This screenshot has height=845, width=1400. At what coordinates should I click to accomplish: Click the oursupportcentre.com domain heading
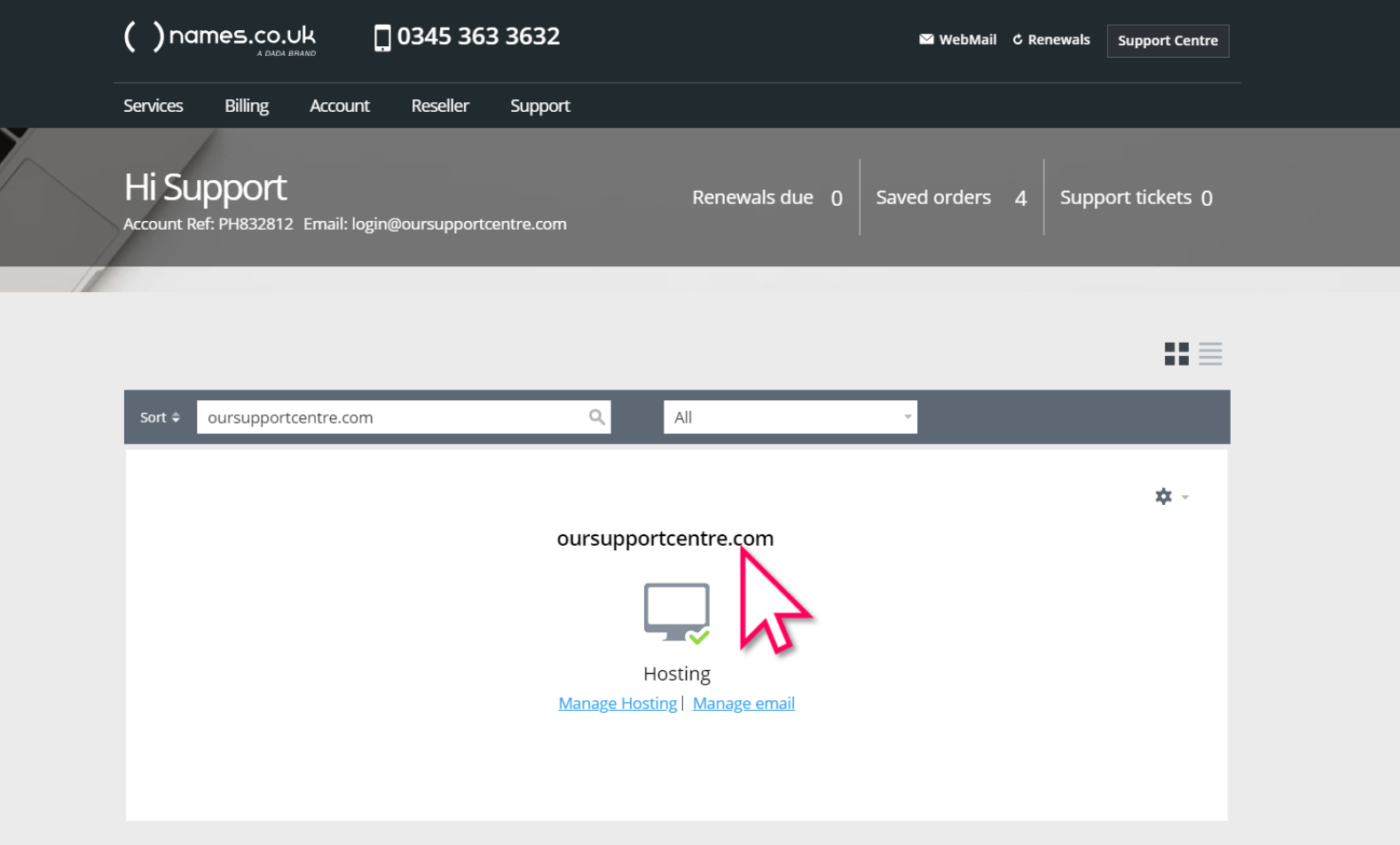pos(665,539)
